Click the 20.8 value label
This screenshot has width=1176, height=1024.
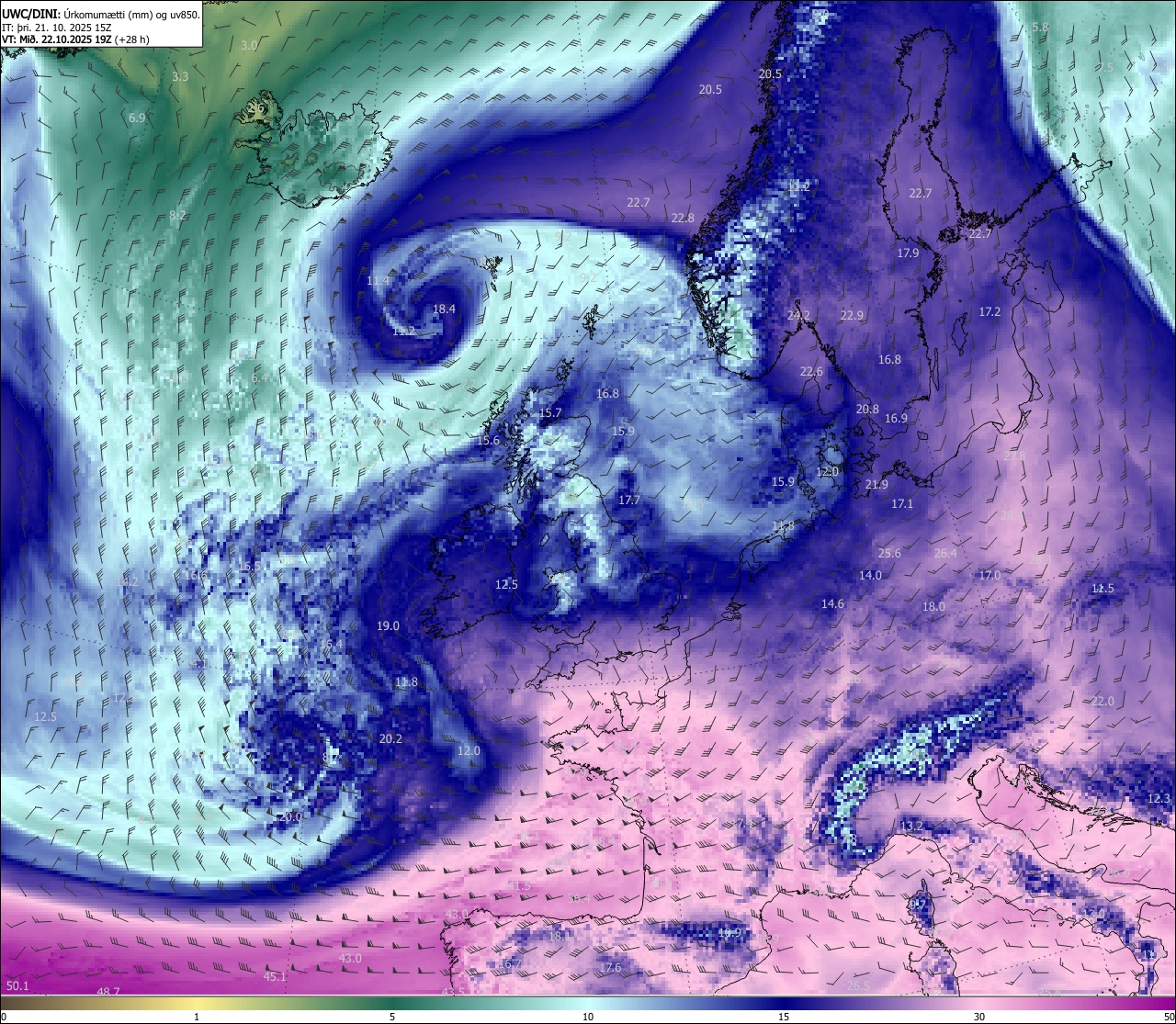click(x=866, y=410)
